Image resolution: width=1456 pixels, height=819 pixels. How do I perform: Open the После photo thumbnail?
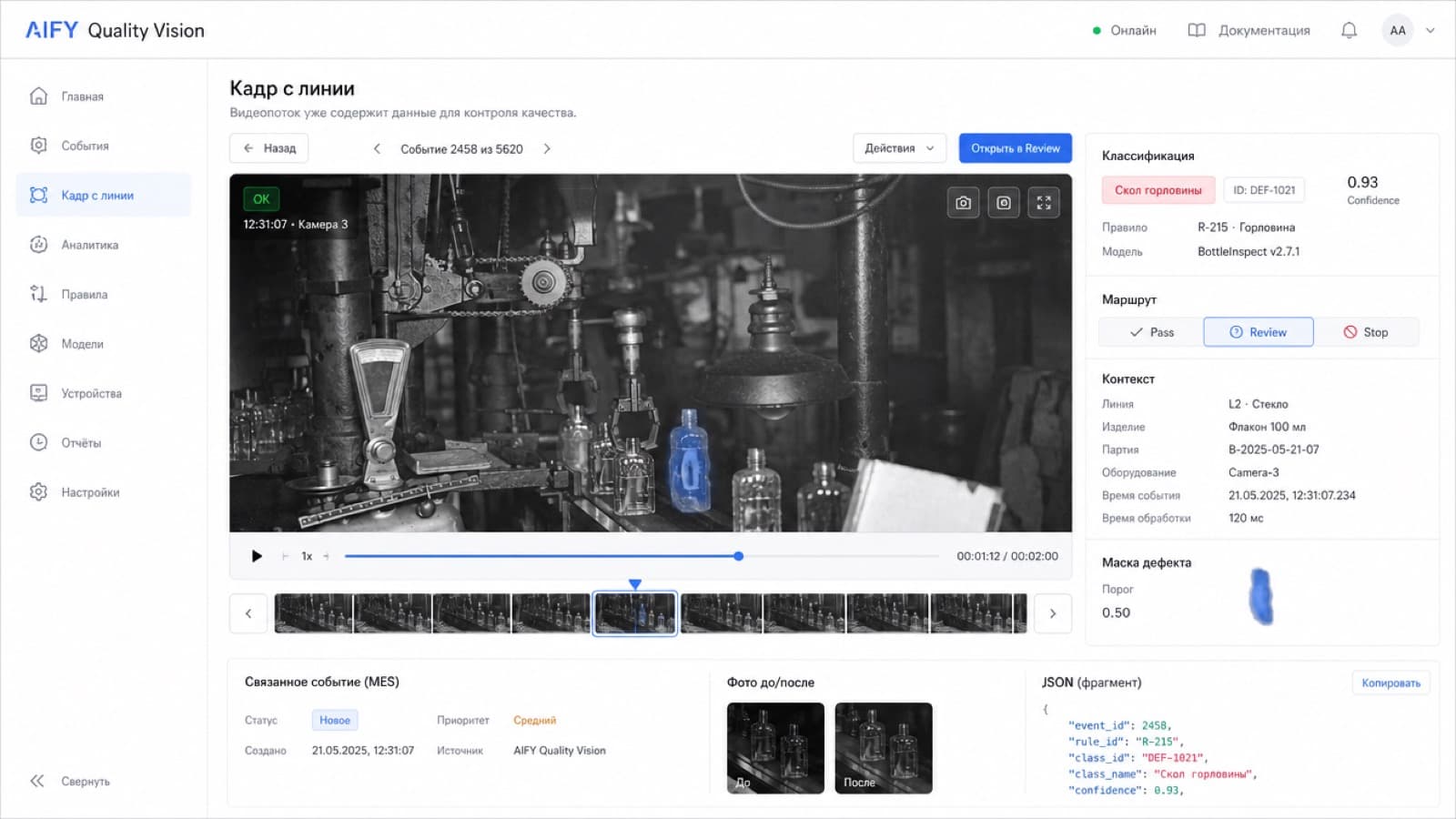click(884, 748)
